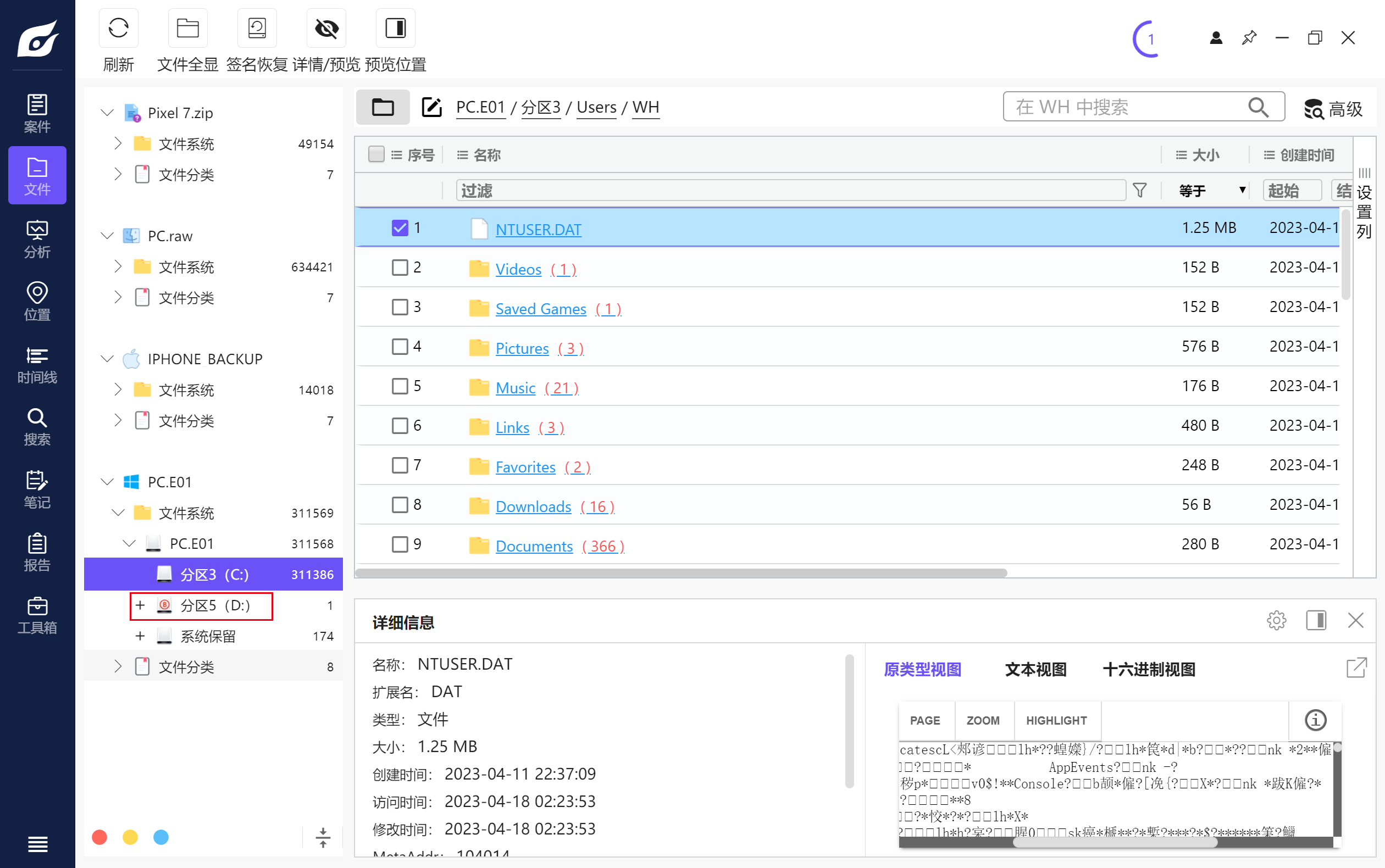
Task: Open the 分析 analysis sidebar section
Action: 37,239
